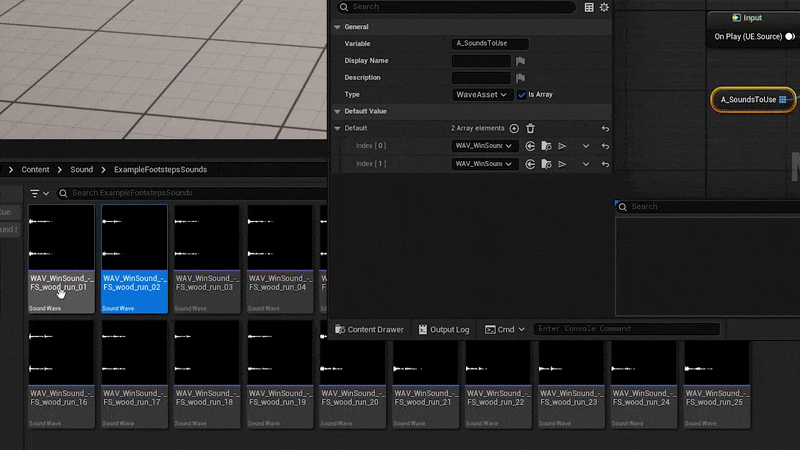Click Search ExampleFootstepsSounds field
Screen dimensions: 800x450
[x=191, y=193]
